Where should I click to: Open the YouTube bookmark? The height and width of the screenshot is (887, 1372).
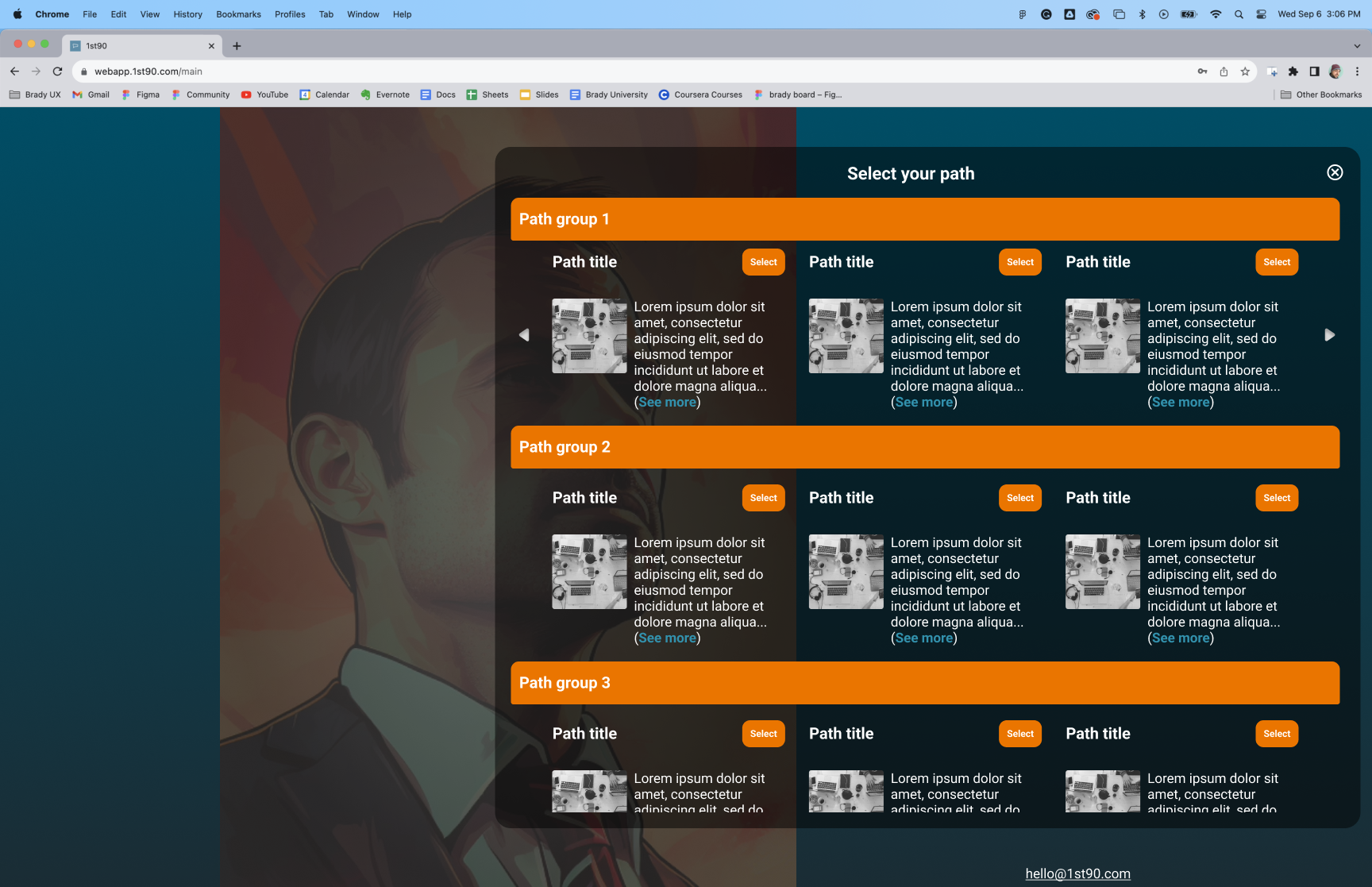[264, 94]
